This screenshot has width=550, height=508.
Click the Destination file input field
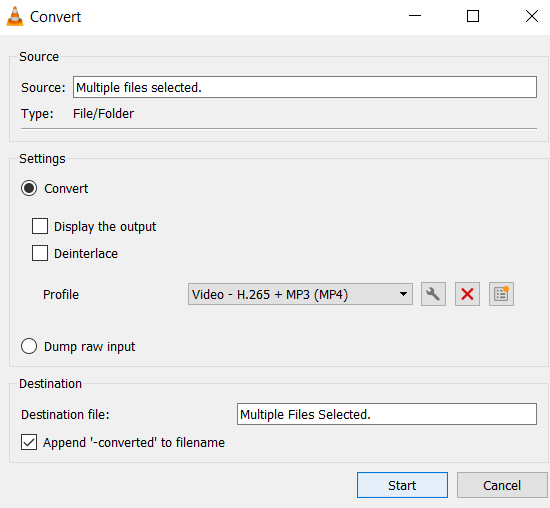coord(387,414)
